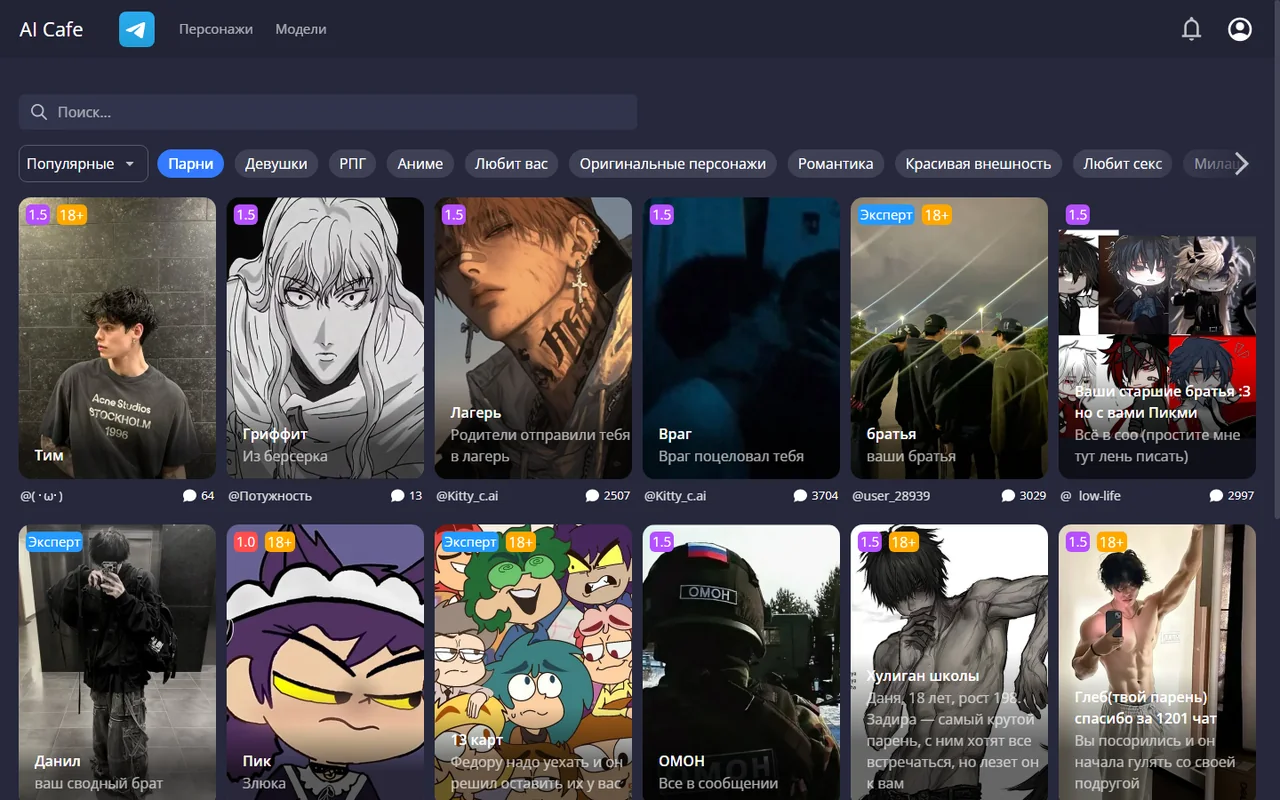
Task: Click the 2997 chat count text
Action: click(1241, 496)
